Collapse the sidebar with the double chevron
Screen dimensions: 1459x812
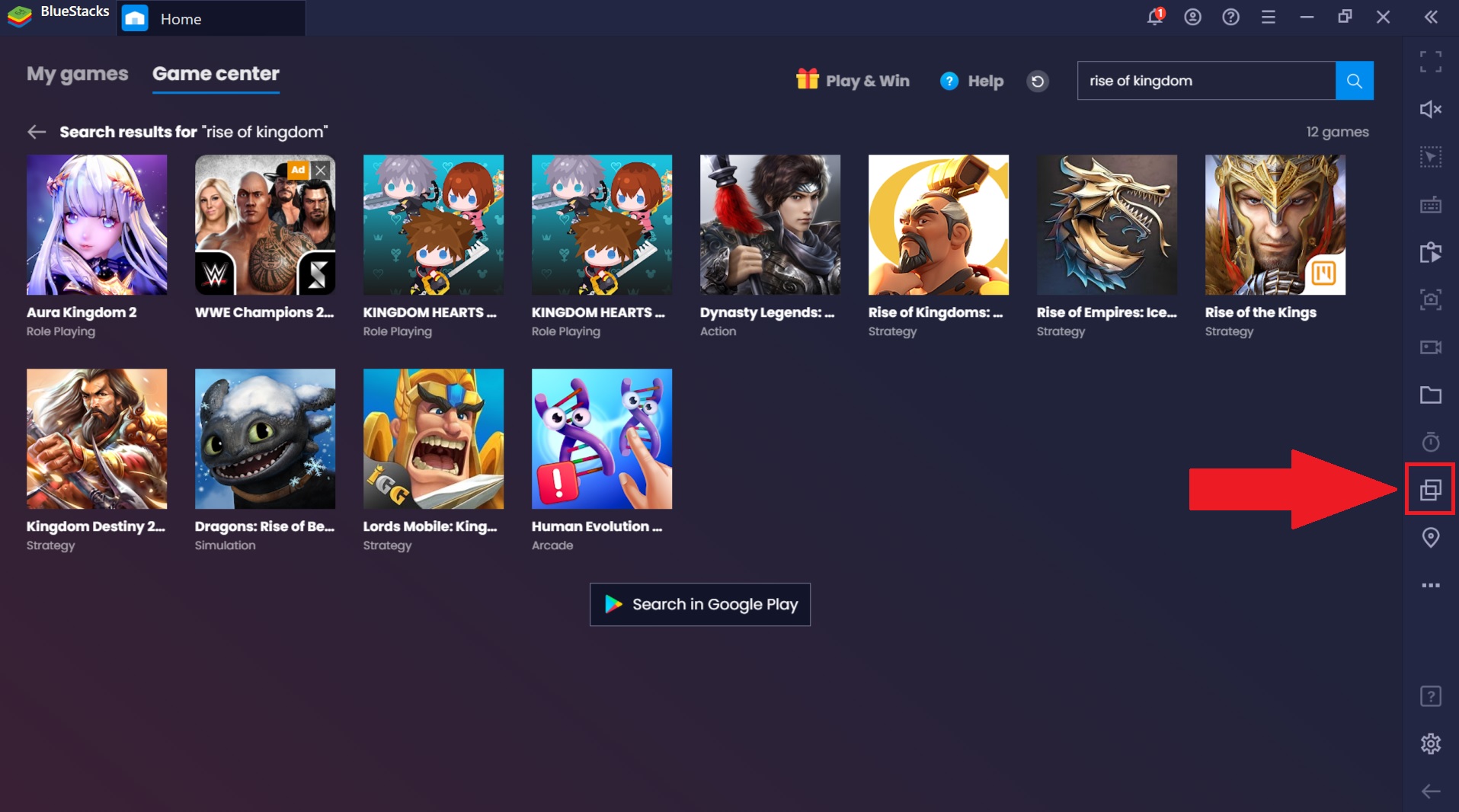[x=1431, y=18]
